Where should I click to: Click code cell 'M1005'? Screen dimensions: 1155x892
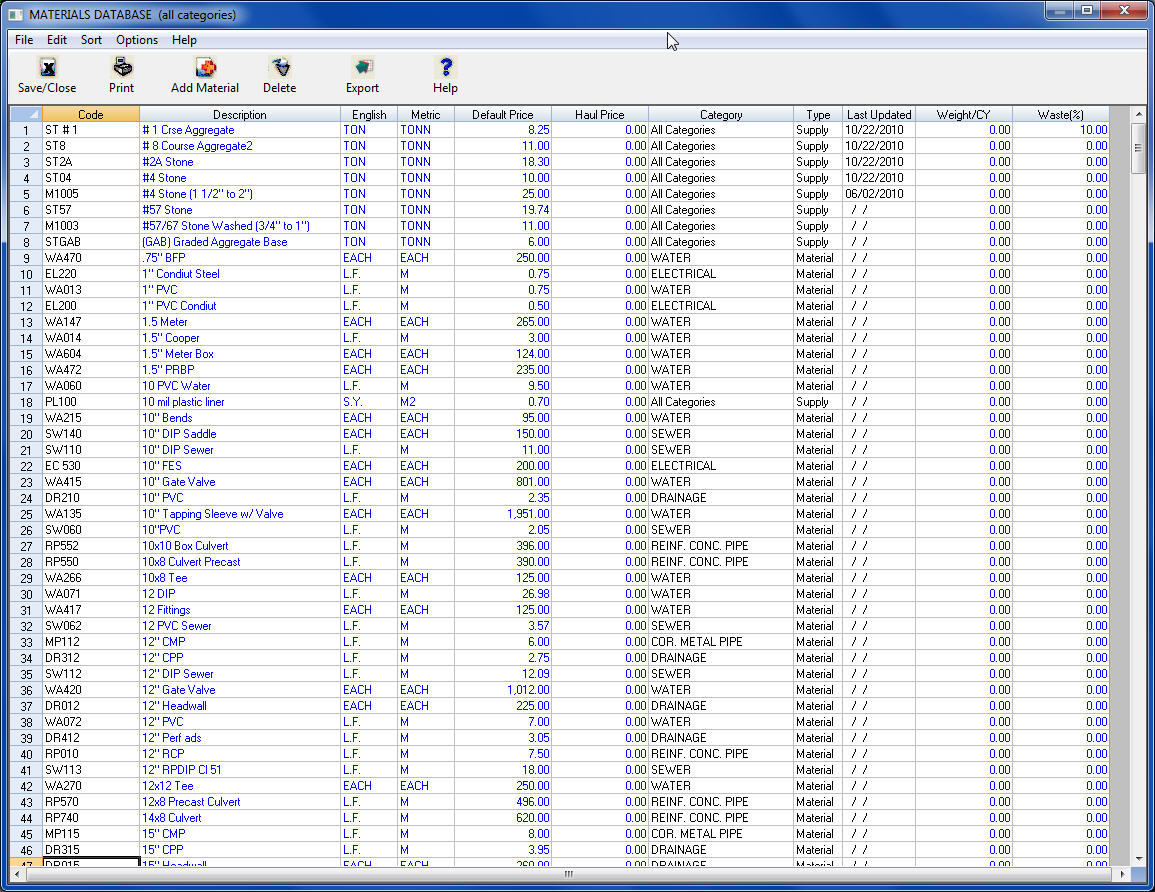91,194
